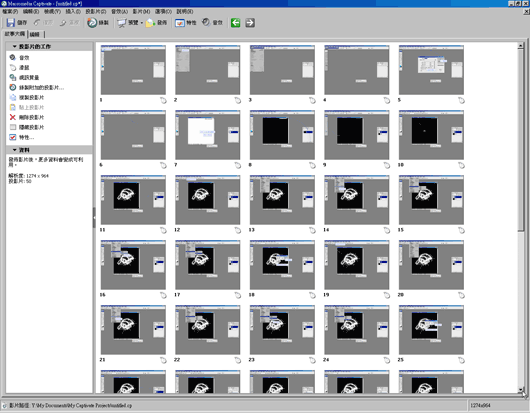Screen dimensions: 530x413
Task: Click the mouse icon under slide 9
Action: click(387, 165)
